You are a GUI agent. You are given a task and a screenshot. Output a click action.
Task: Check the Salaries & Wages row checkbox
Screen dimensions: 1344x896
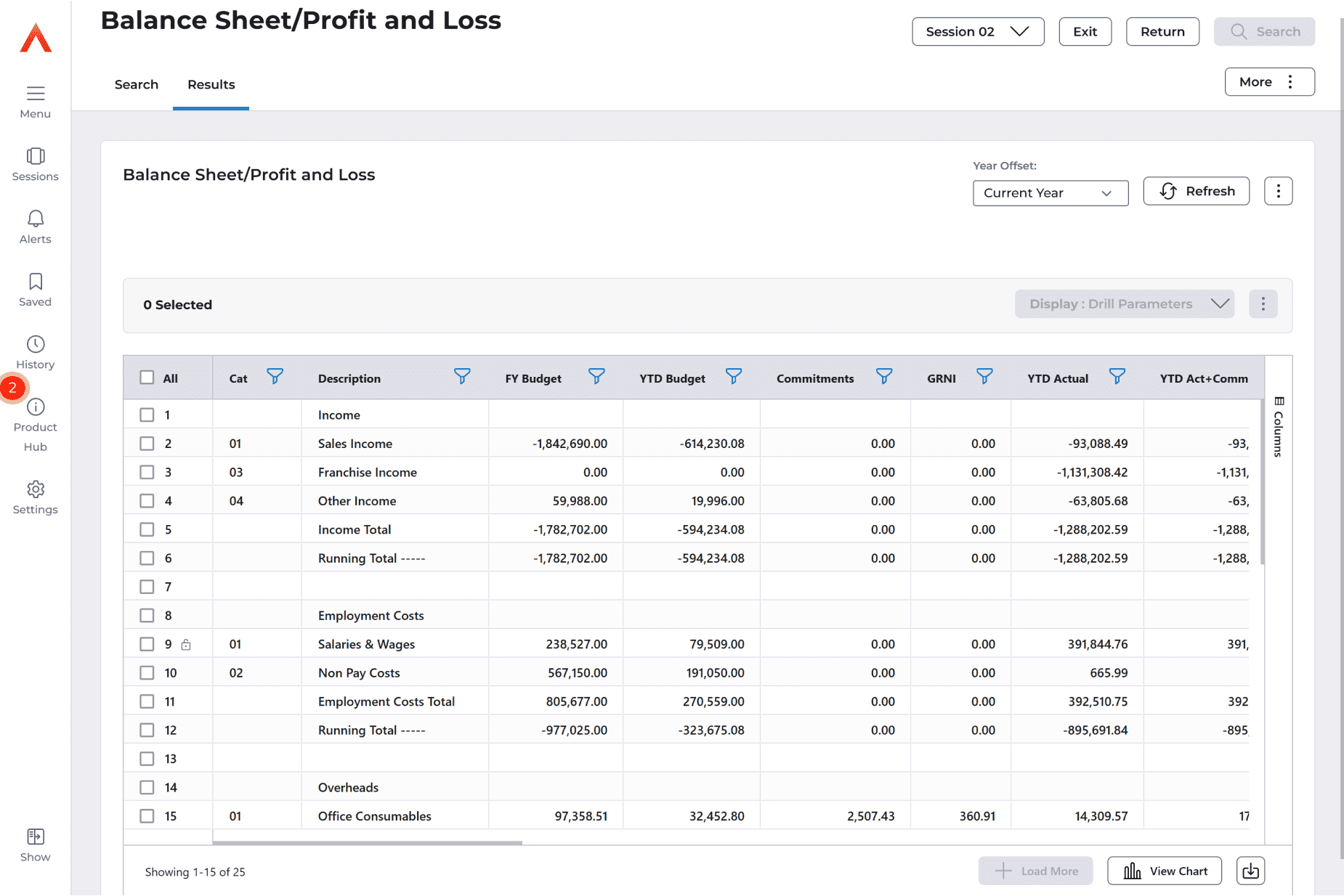[x=147, y=644]
